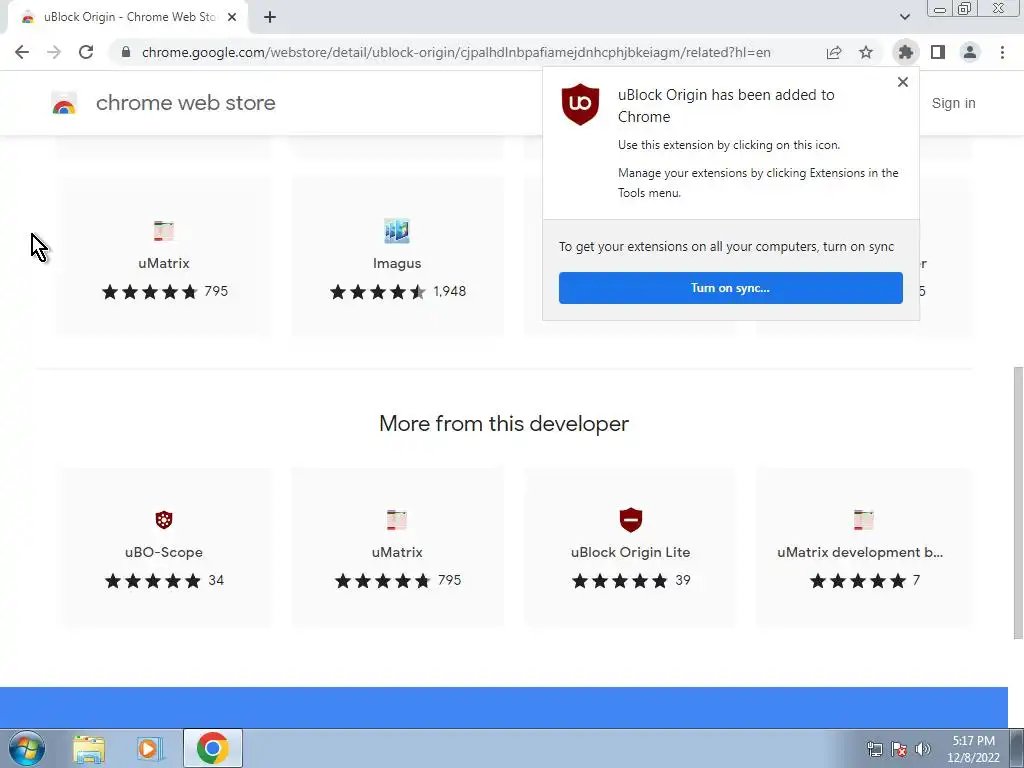Open the Extensions puzzle menu
Viewport: 1024px width, 768px height.
[x=905, y=52]
